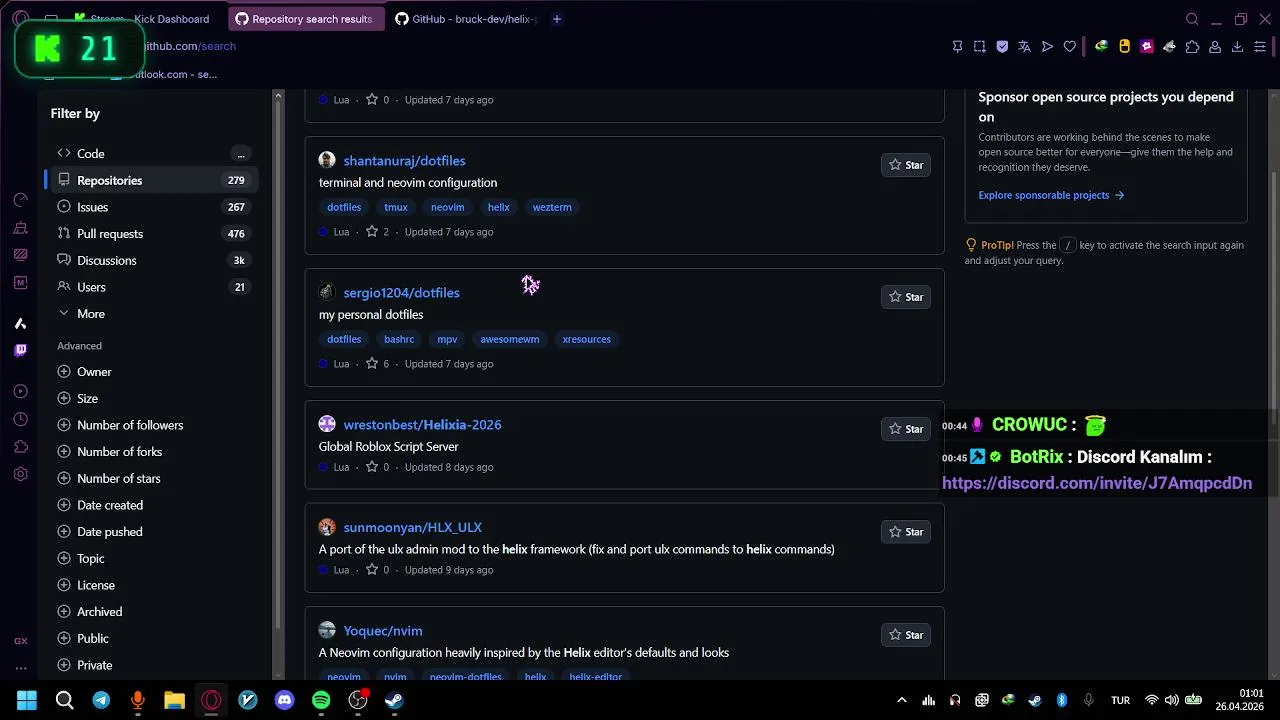Open the page translate icon

1024,46
